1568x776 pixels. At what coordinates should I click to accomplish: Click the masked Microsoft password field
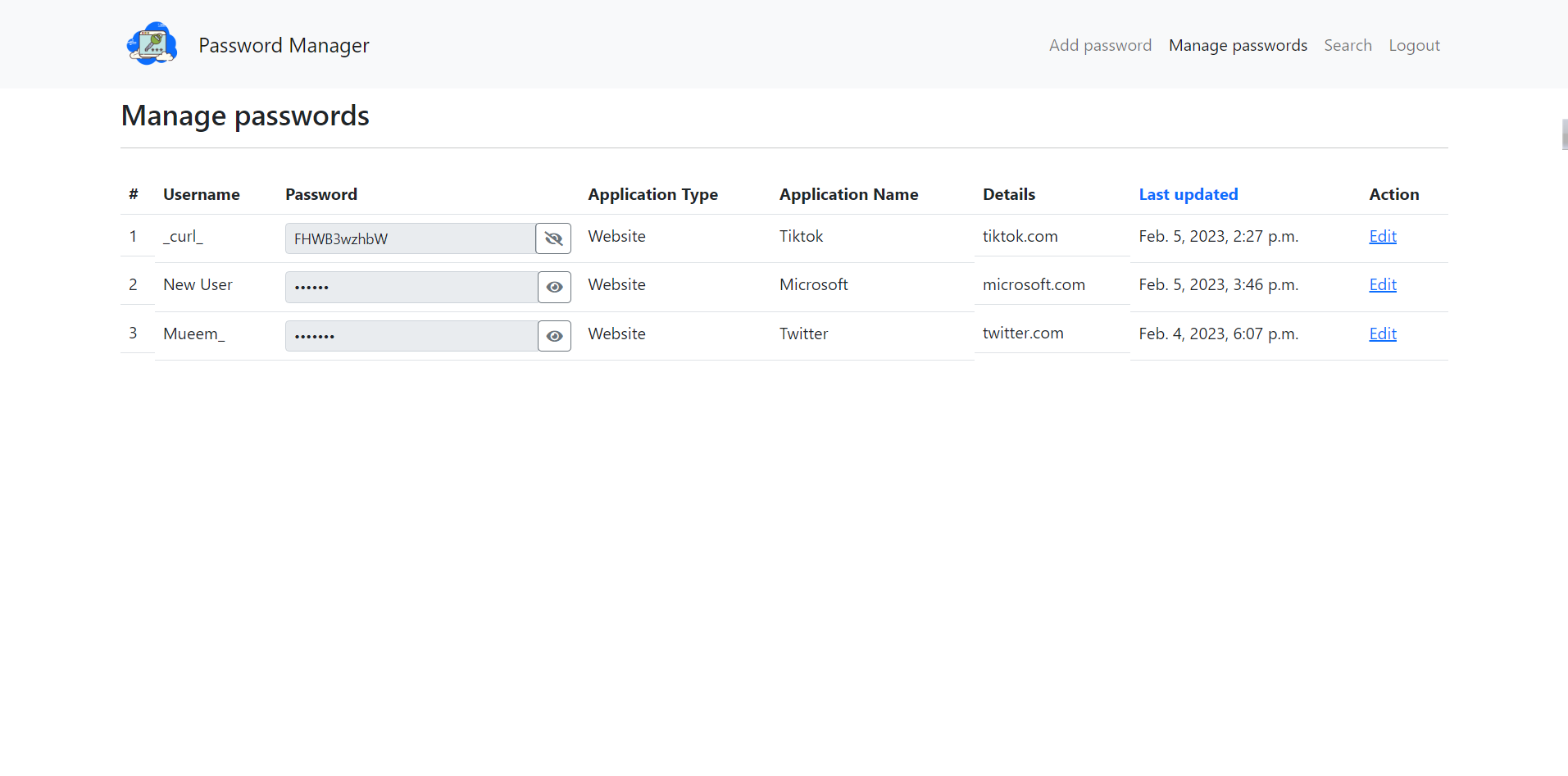[411, 287]
